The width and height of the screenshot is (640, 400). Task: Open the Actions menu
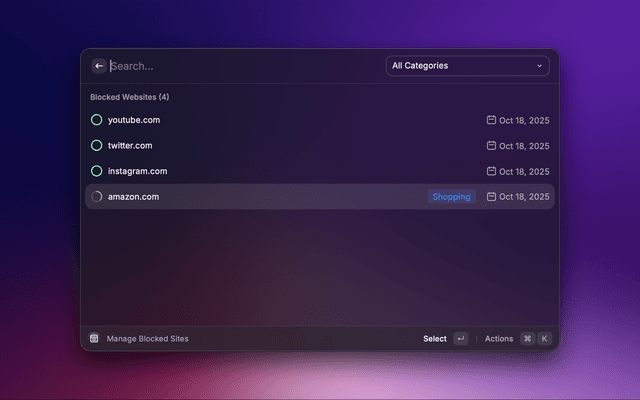498,339
